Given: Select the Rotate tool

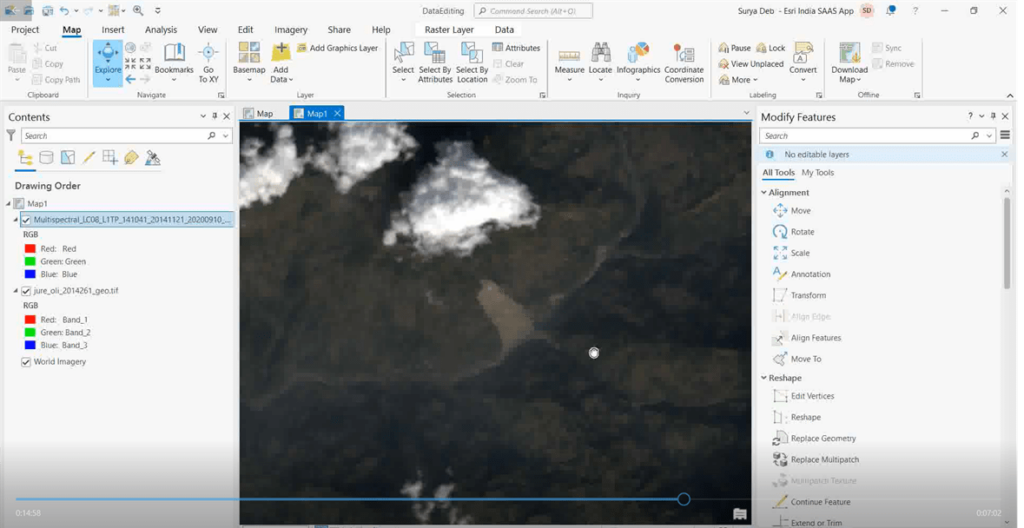Looking at the screenshot, I should (x=793, y=231).
